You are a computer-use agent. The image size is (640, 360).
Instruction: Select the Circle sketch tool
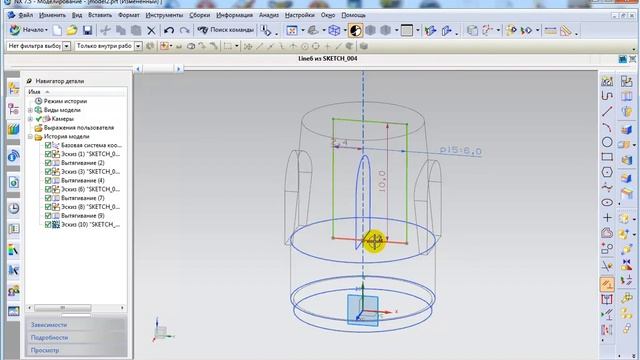pyautogui.click(x=607, y=142)
